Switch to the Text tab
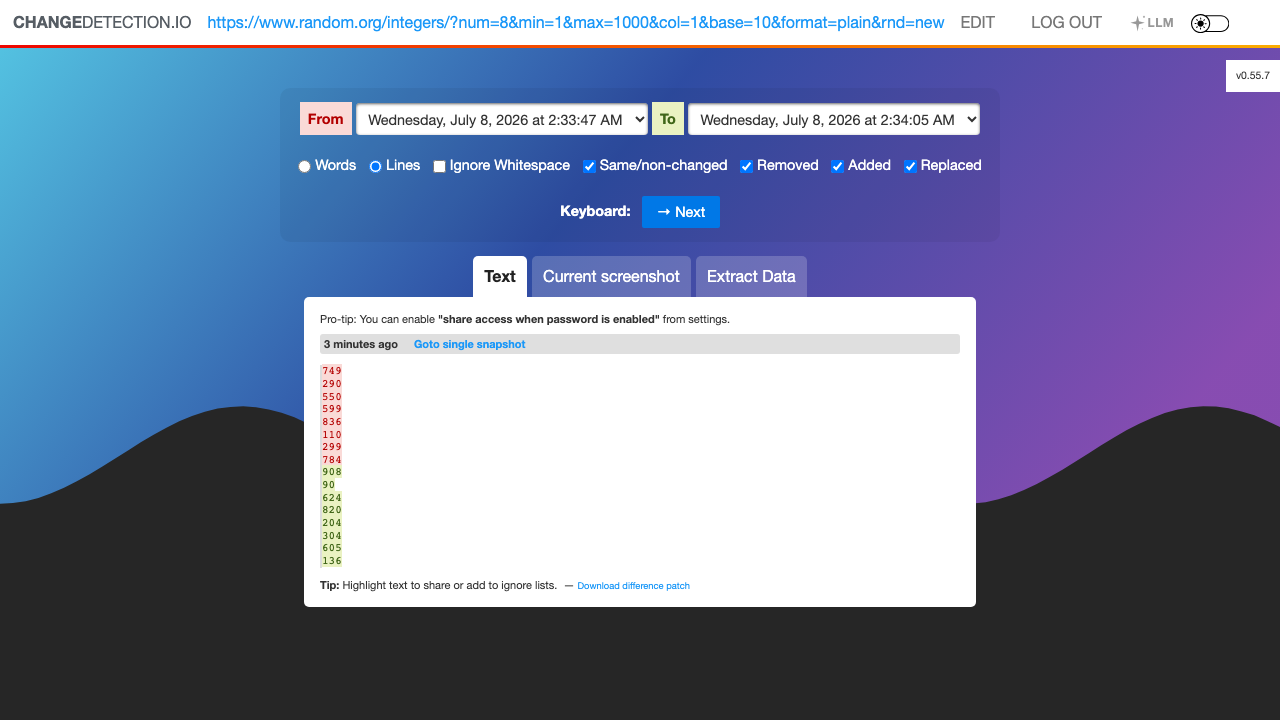1280x720 pixels. tap(500, 277)
